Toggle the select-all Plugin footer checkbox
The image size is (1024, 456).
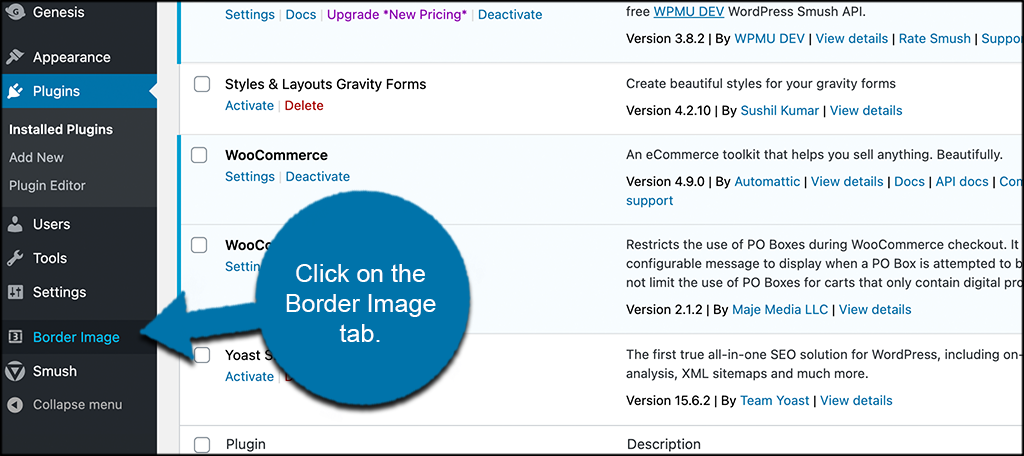(x=202, y=445)
